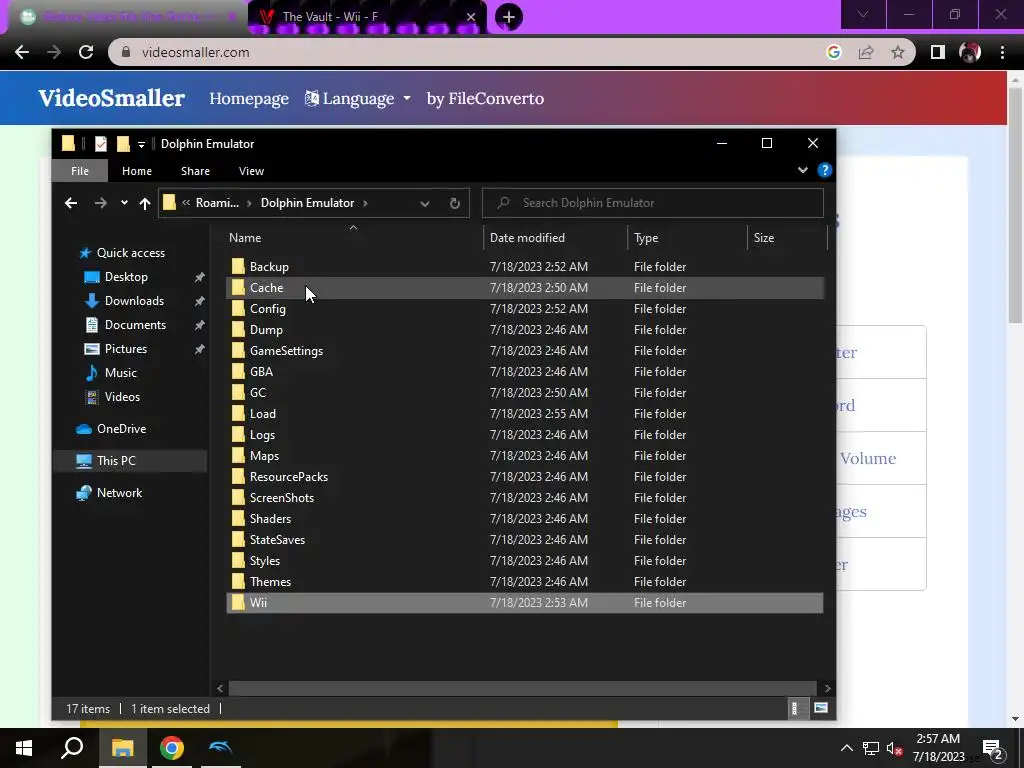
Task: Open OneDrive in navigation pane
Action: pyautogui.click(x=121, y=428)
